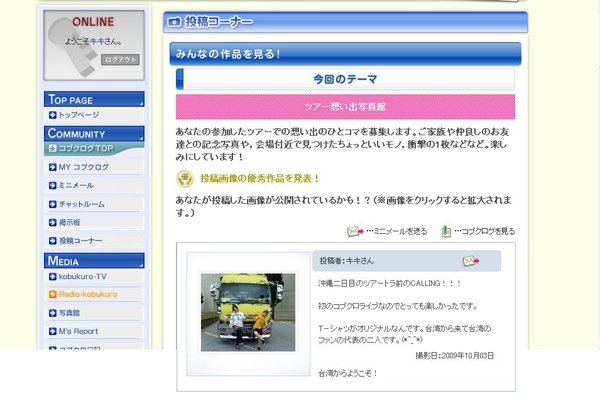
Task: Open ミニメール in the sidebar
Action: coord(76,186)
